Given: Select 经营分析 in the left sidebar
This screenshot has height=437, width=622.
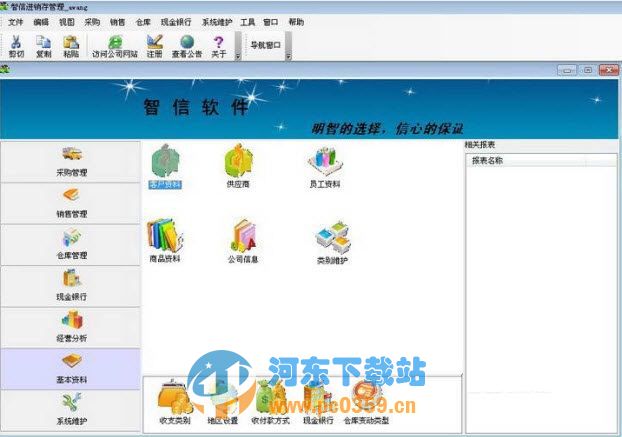Looking at the screenshot, I should (71, 328).
